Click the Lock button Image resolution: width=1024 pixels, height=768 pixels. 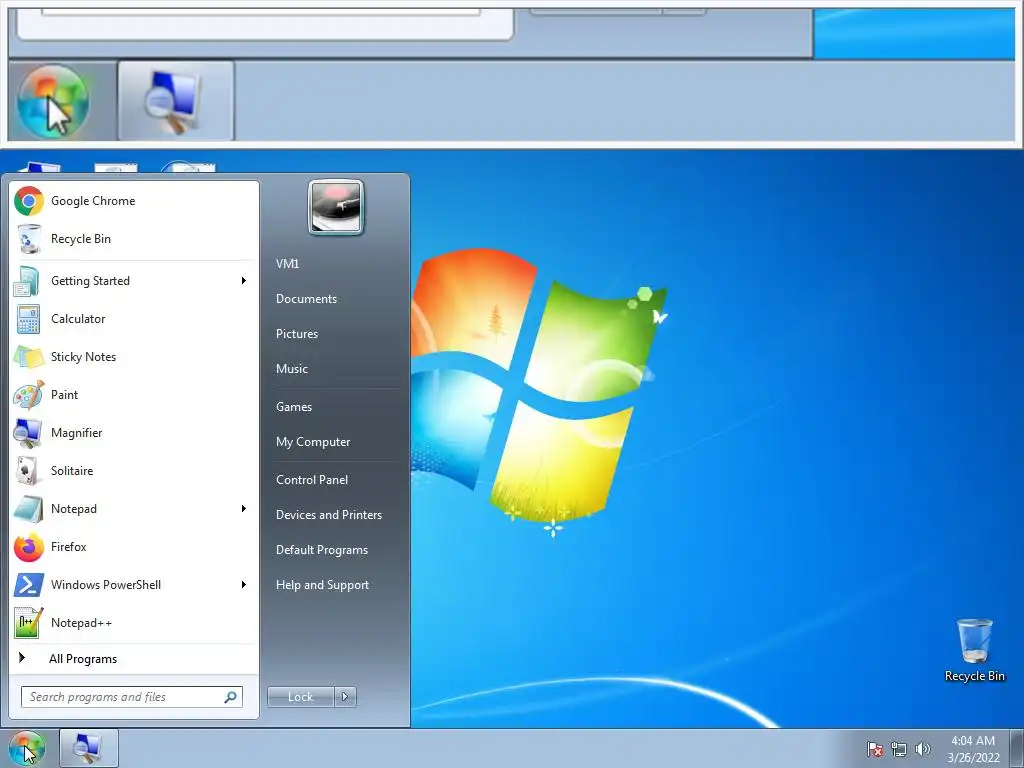pos(301,697)
